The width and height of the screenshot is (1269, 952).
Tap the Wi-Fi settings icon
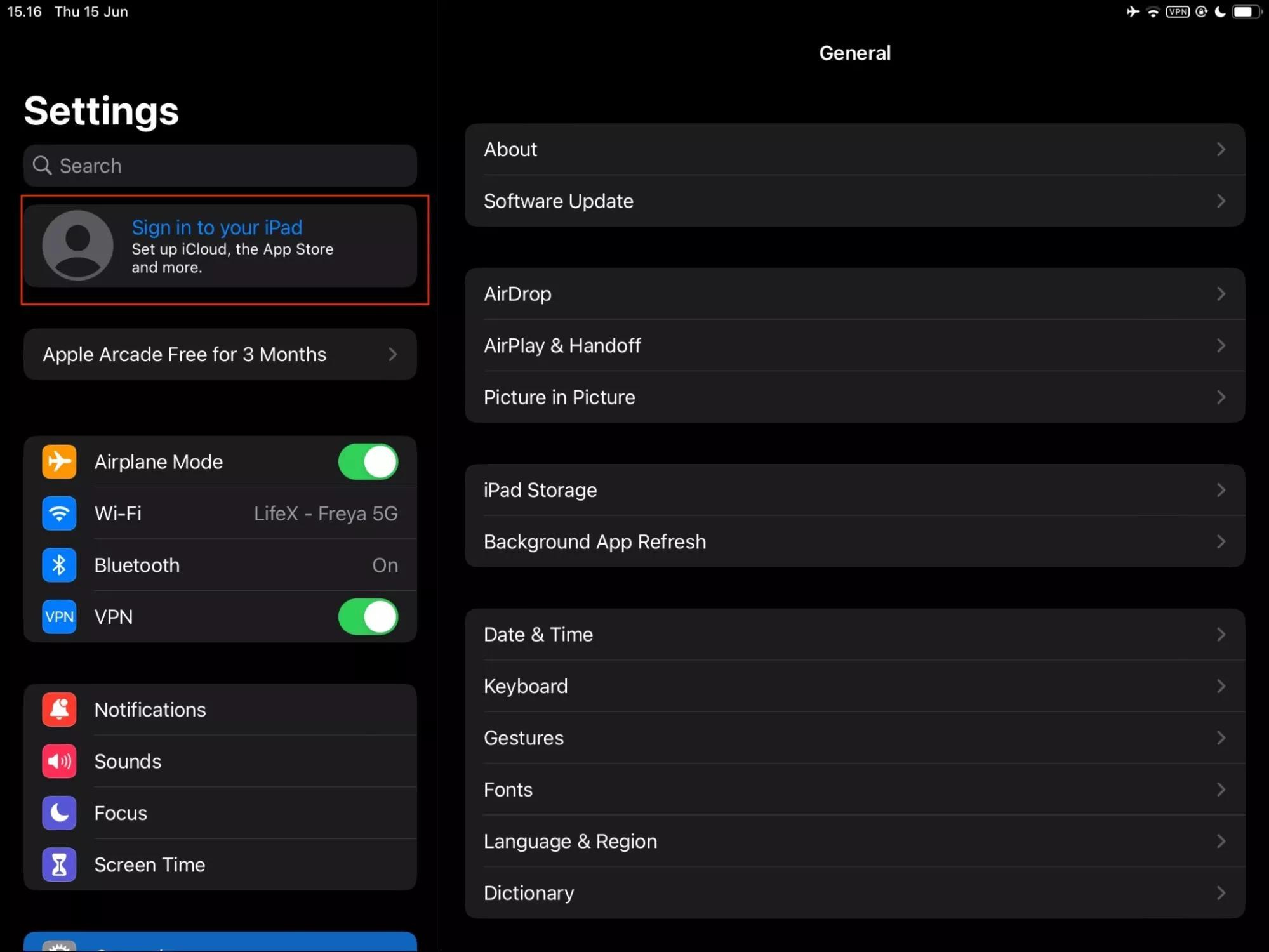[x=58, y=513]
